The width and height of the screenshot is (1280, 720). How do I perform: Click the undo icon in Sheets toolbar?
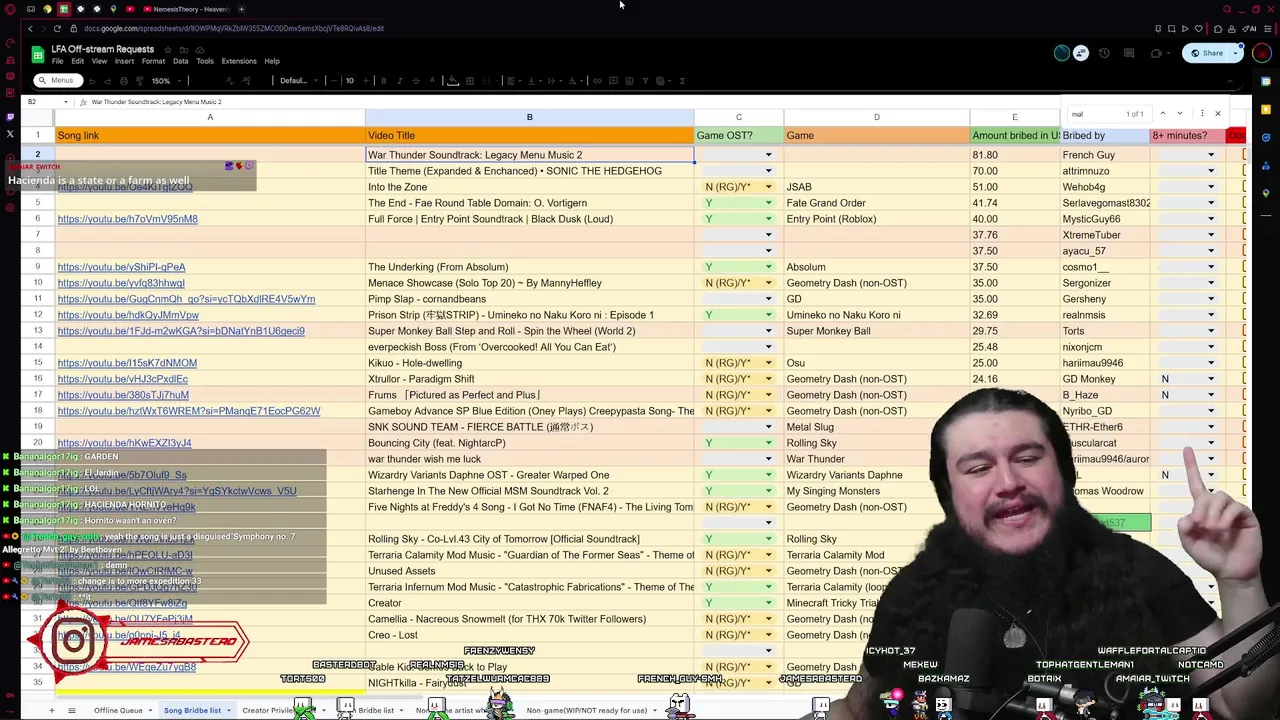coord(91,81)
